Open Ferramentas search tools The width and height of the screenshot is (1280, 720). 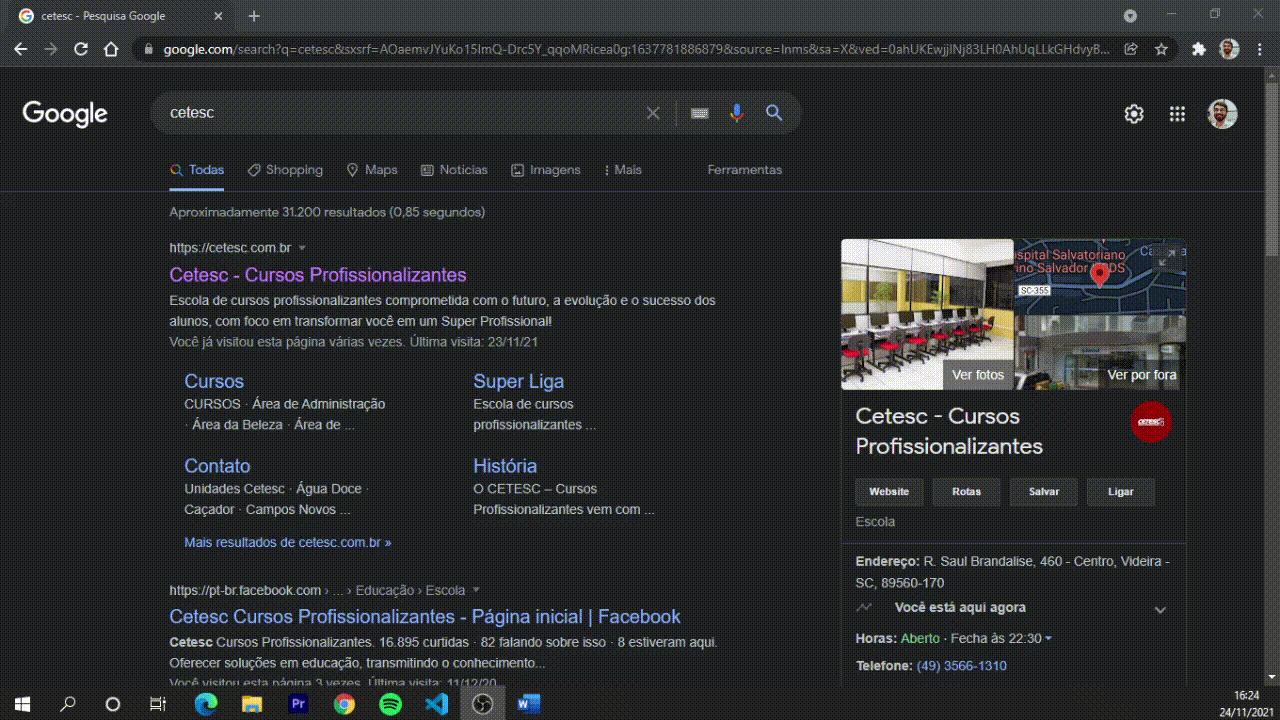click(x=745, y=170)
